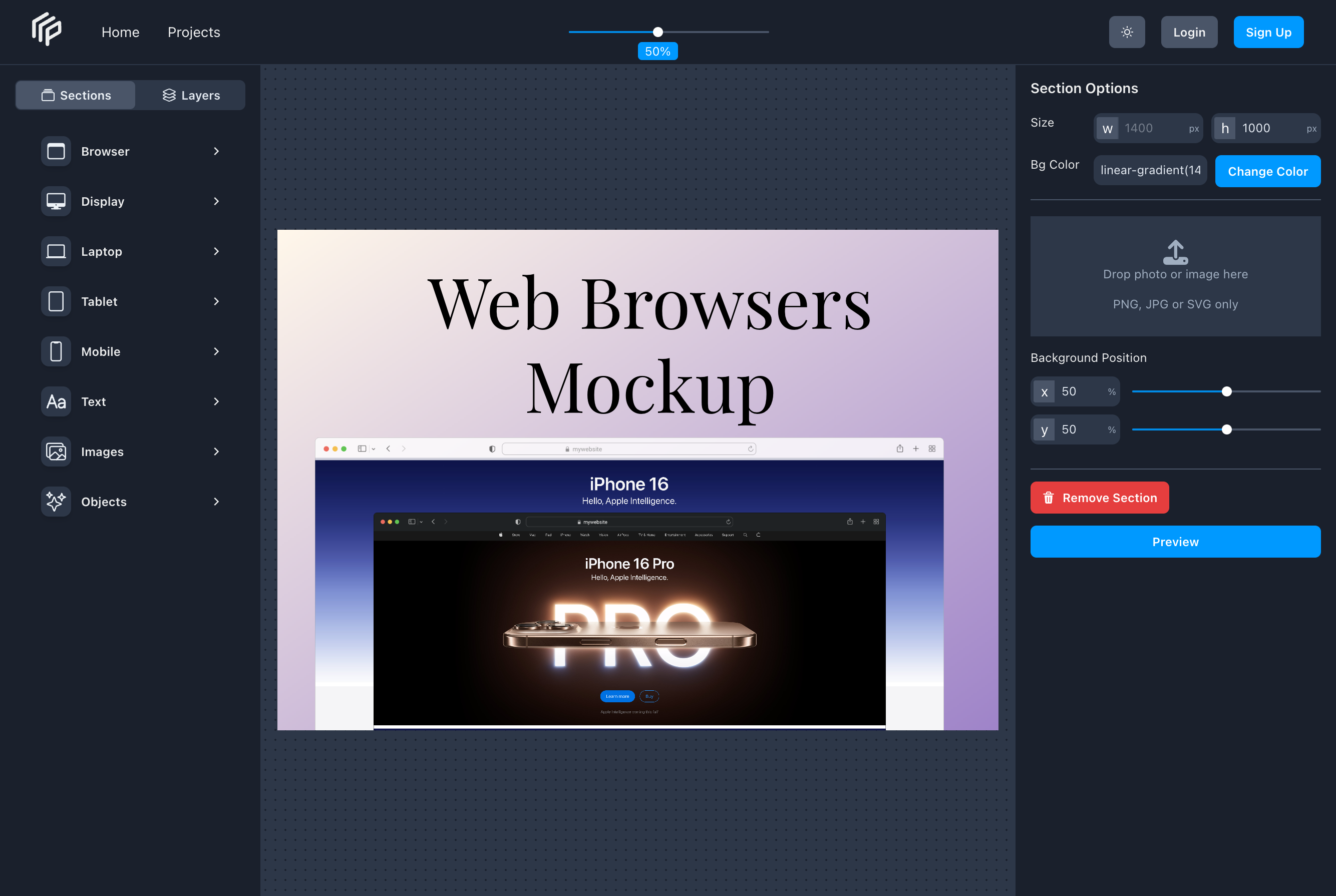Click the Images sidebar icon
This screenshot has height=896, width=1336.
pyautogui.click(x=56, y=452)
